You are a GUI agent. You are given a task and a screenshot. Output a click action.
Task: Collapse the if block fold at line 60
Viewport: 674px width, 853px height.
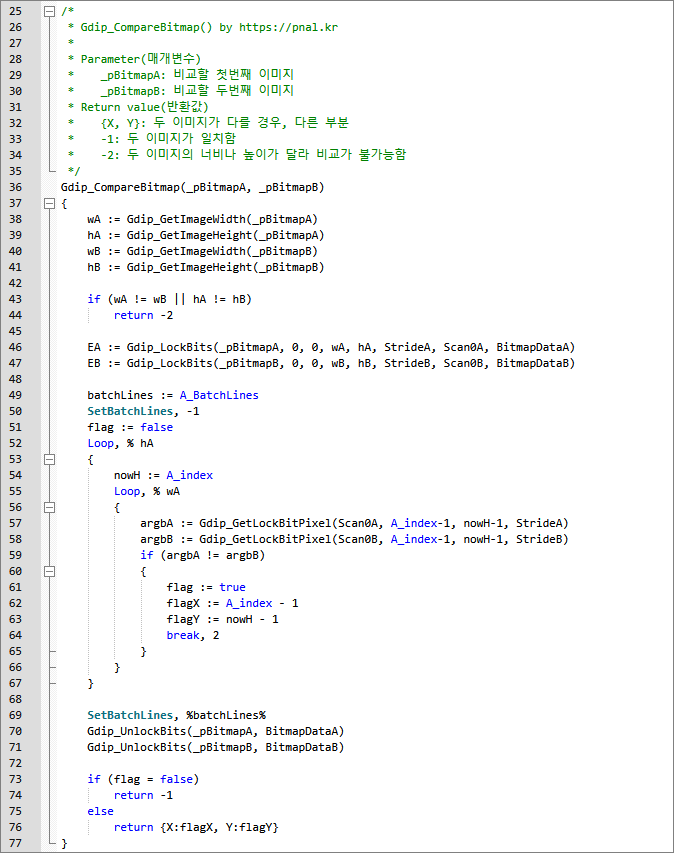point(50,571)
